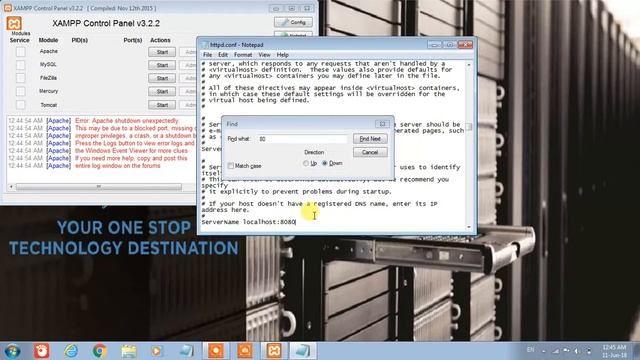
Task: Toggle the Tomcat service checkbox
Action: pyautogui.click(x=20, y=105)
